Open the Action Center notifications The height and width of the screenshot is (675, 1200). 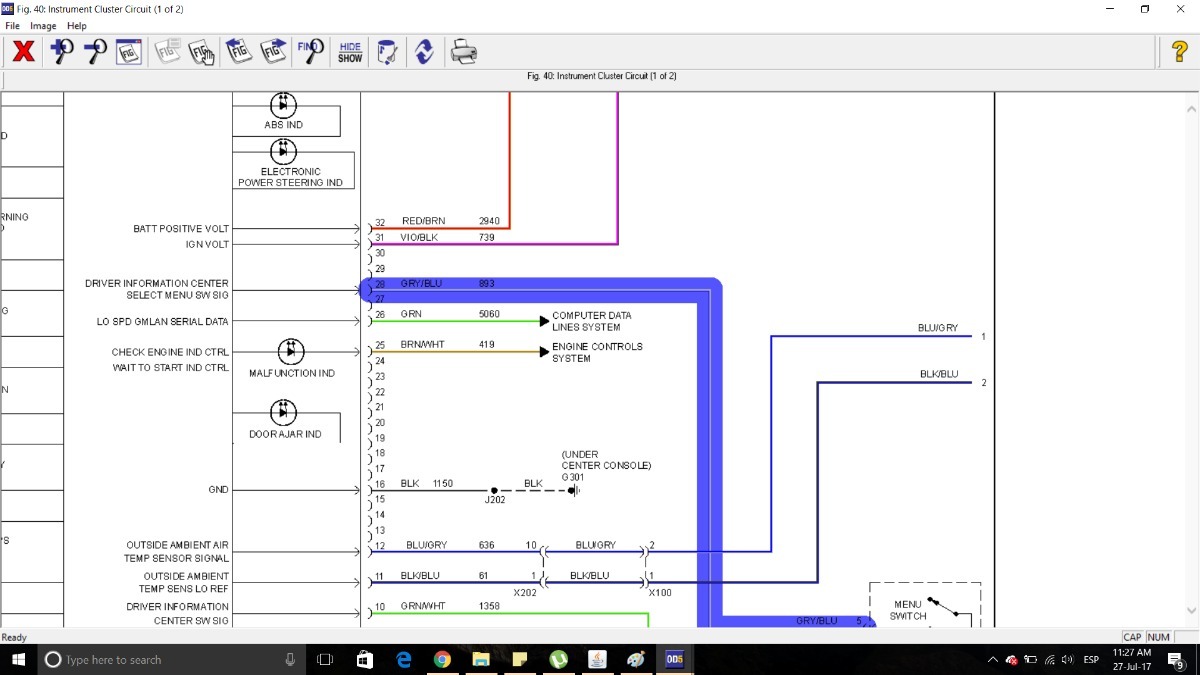1176,660
